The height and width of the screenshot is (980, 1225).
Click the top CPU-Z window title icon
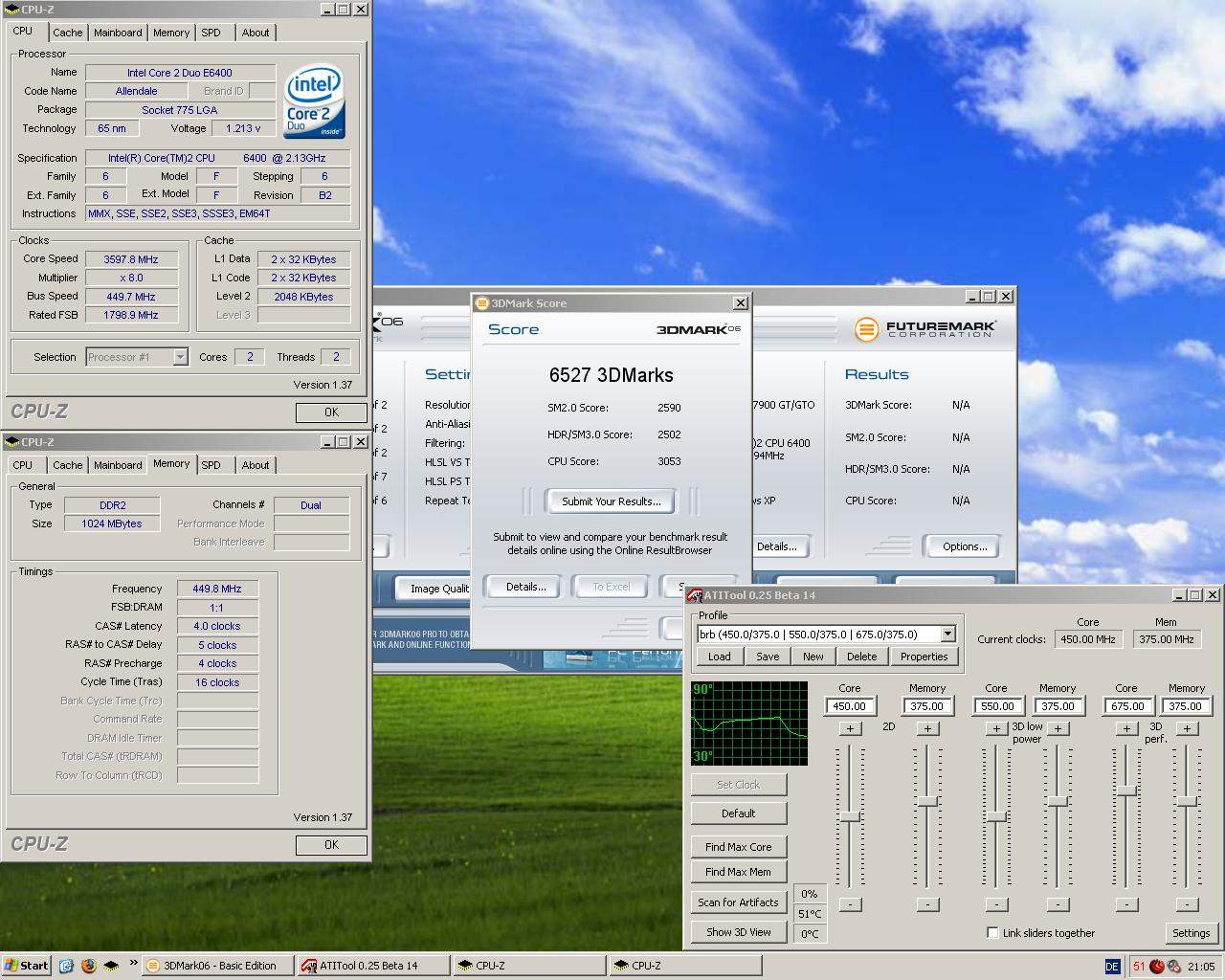pos(12,9)
